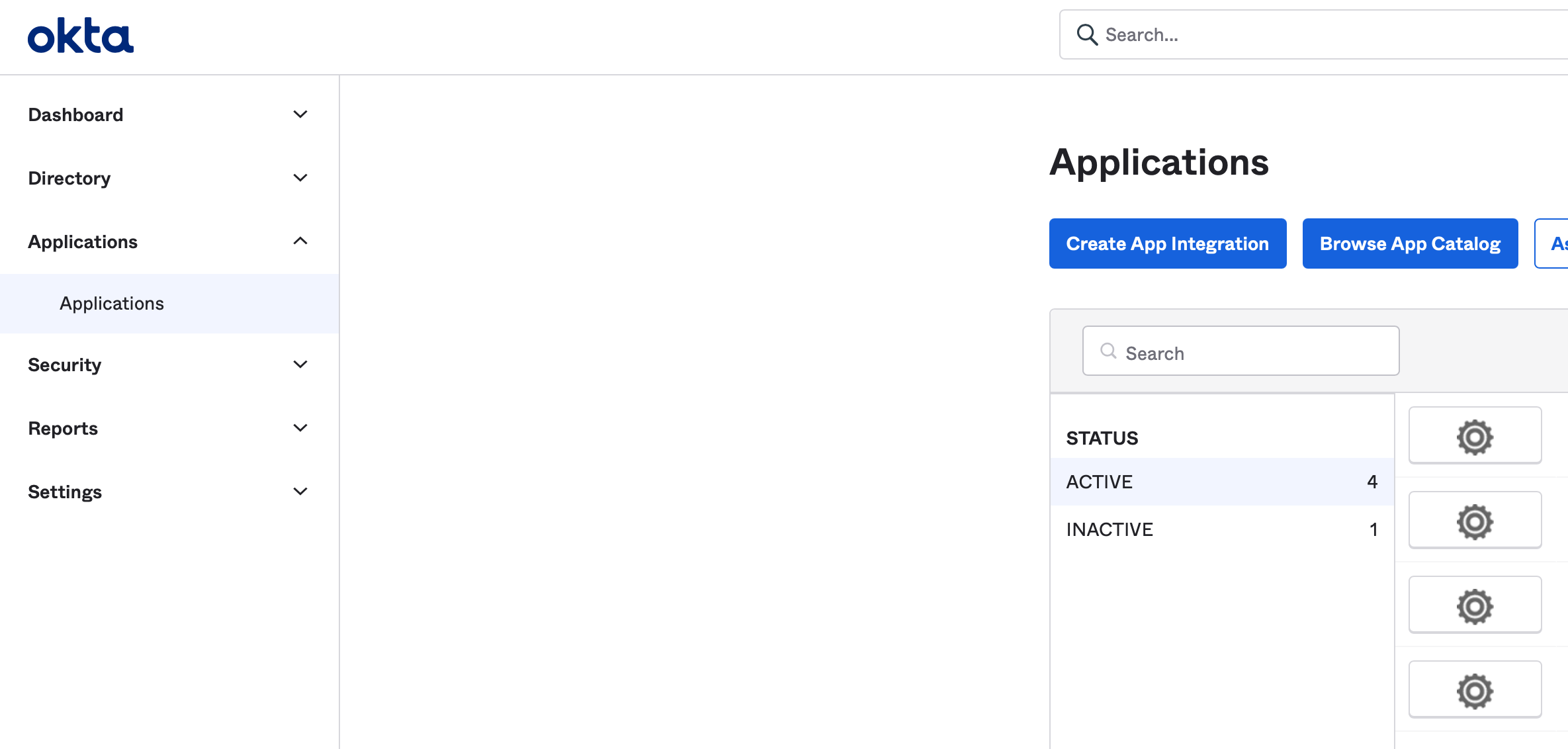Expand the Reports menu chevron
The image size is (1568, 749).
point(300,428)
